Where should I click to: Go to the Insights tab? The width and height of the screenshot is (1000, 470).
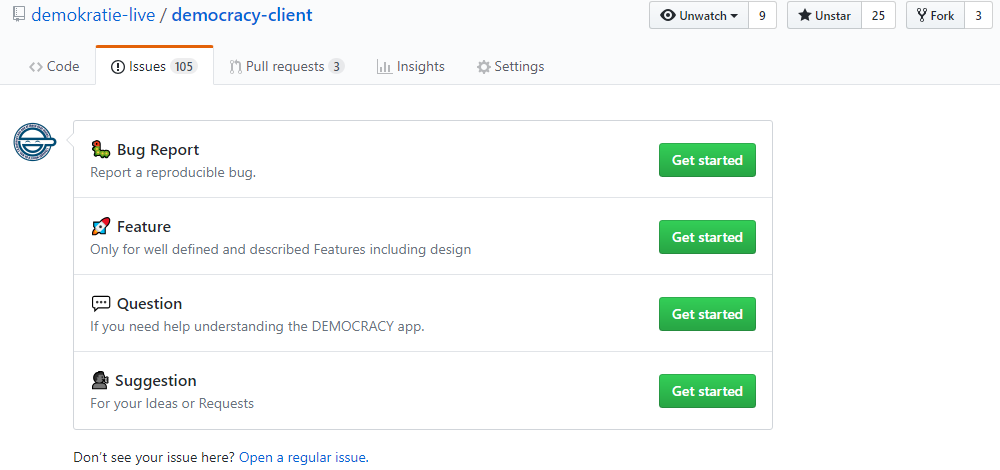point(411,67)
